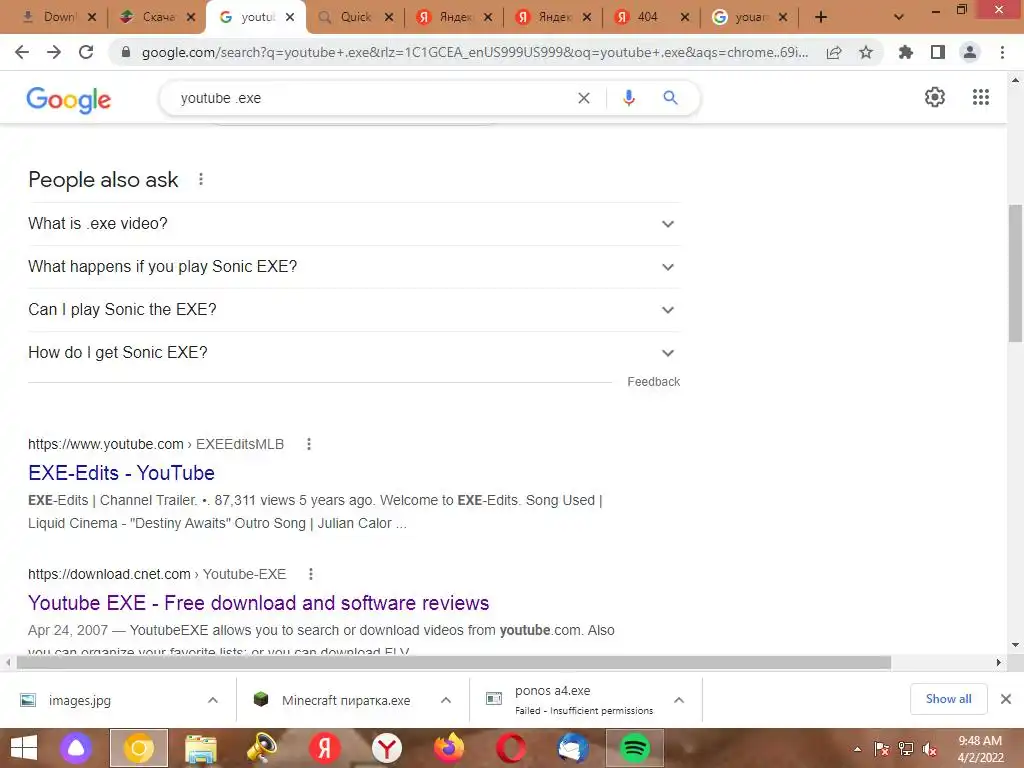Click Show all downloads button

(x=948, y=699)
